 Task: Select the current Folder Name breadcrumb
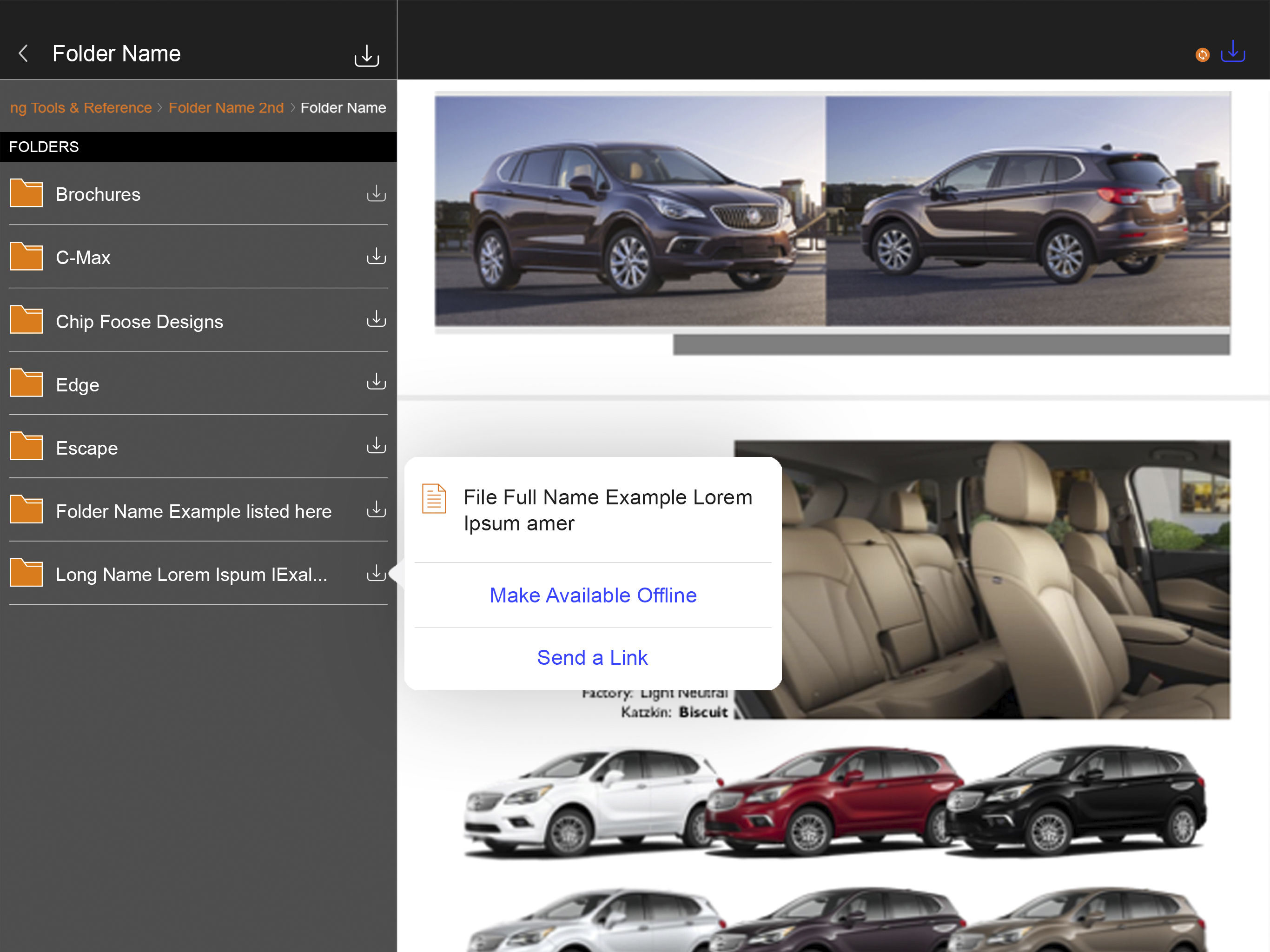pyautogui.click(x=344, y=108)
